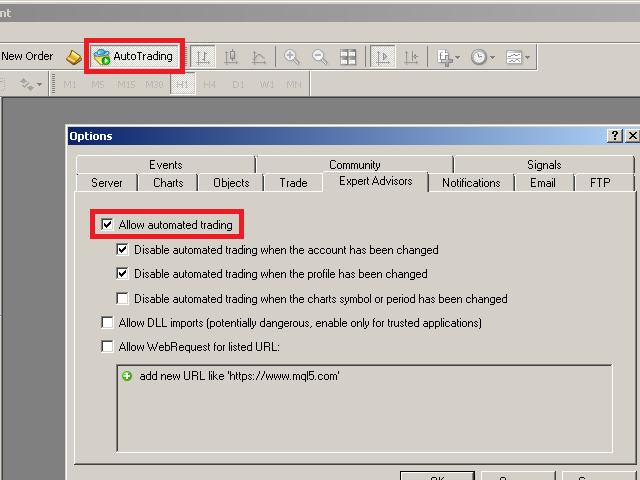Click green plus to add new URL
Viewport: 640px width, 480px height.
[127, 376]
